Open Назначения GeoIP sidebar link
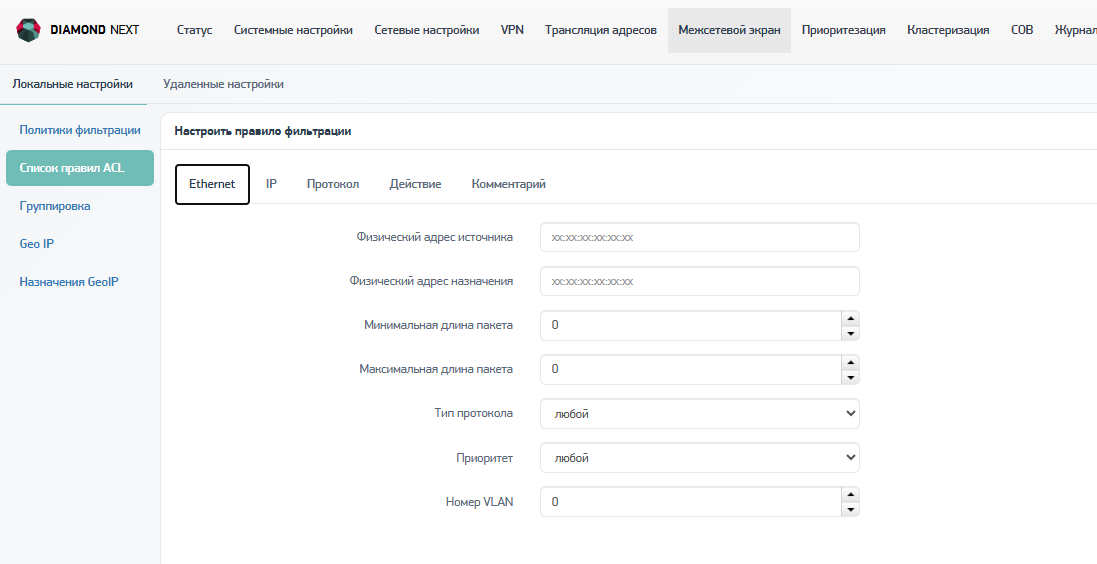The width and height of the screenshot is (1097, 564). [x=69, y=282]
